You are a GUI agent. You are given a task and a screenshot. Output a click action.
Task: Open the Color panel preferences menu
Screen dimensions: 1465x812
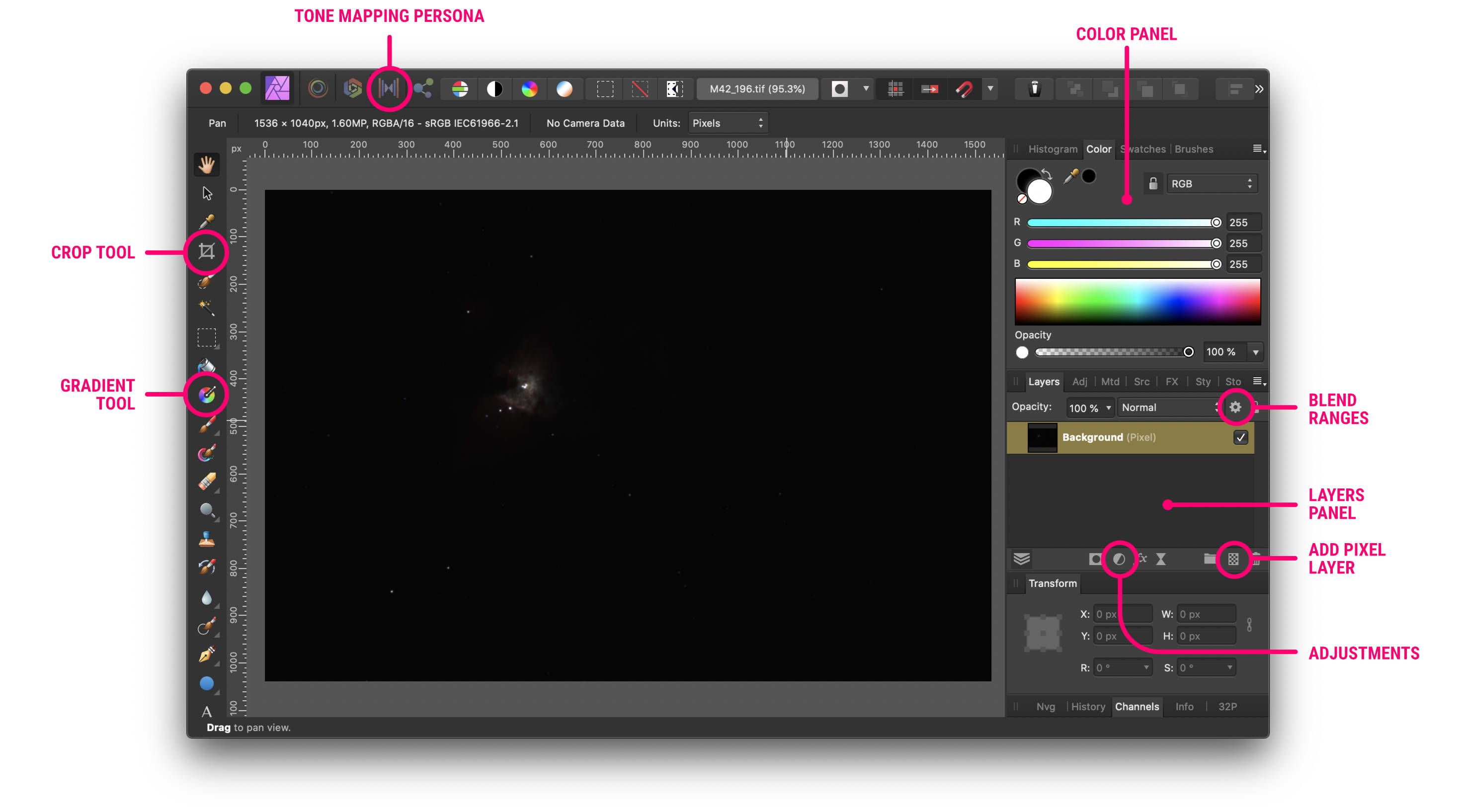coord(1259,149)
